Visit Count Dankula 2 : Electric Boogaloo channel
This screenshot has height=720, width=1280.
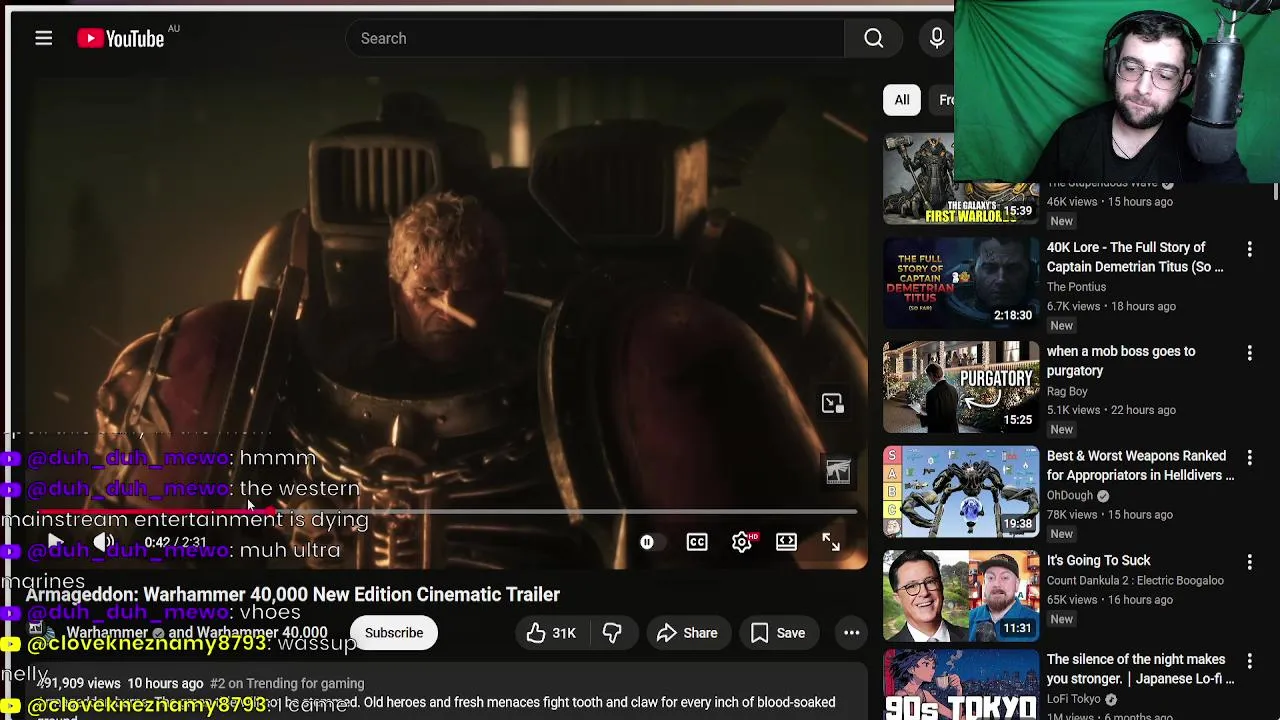[x=1135, y=580]
